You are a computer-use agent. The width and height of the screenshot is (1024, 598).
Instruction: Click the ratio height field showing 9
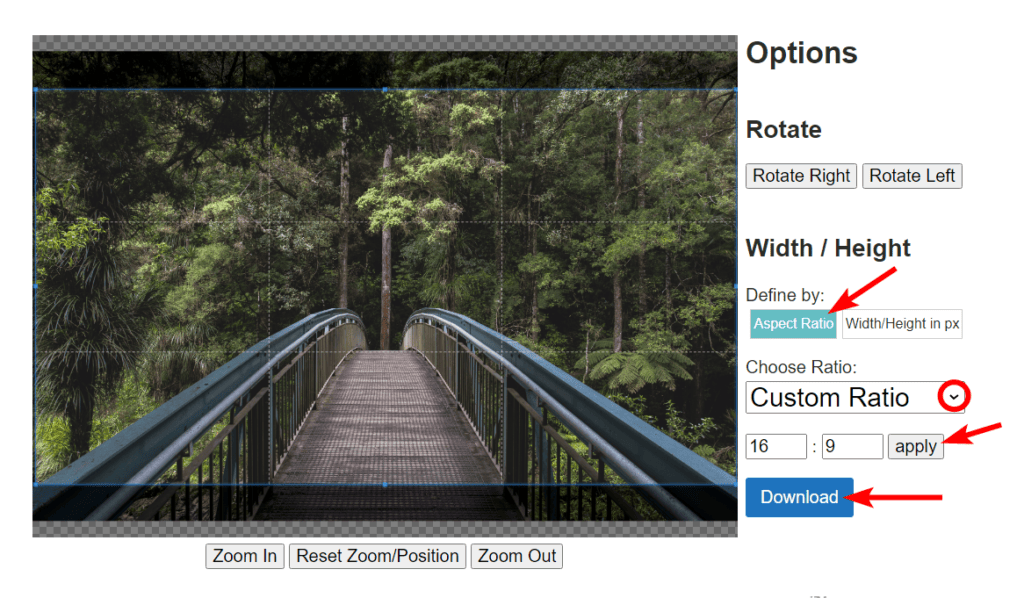(x=852, y=446)
